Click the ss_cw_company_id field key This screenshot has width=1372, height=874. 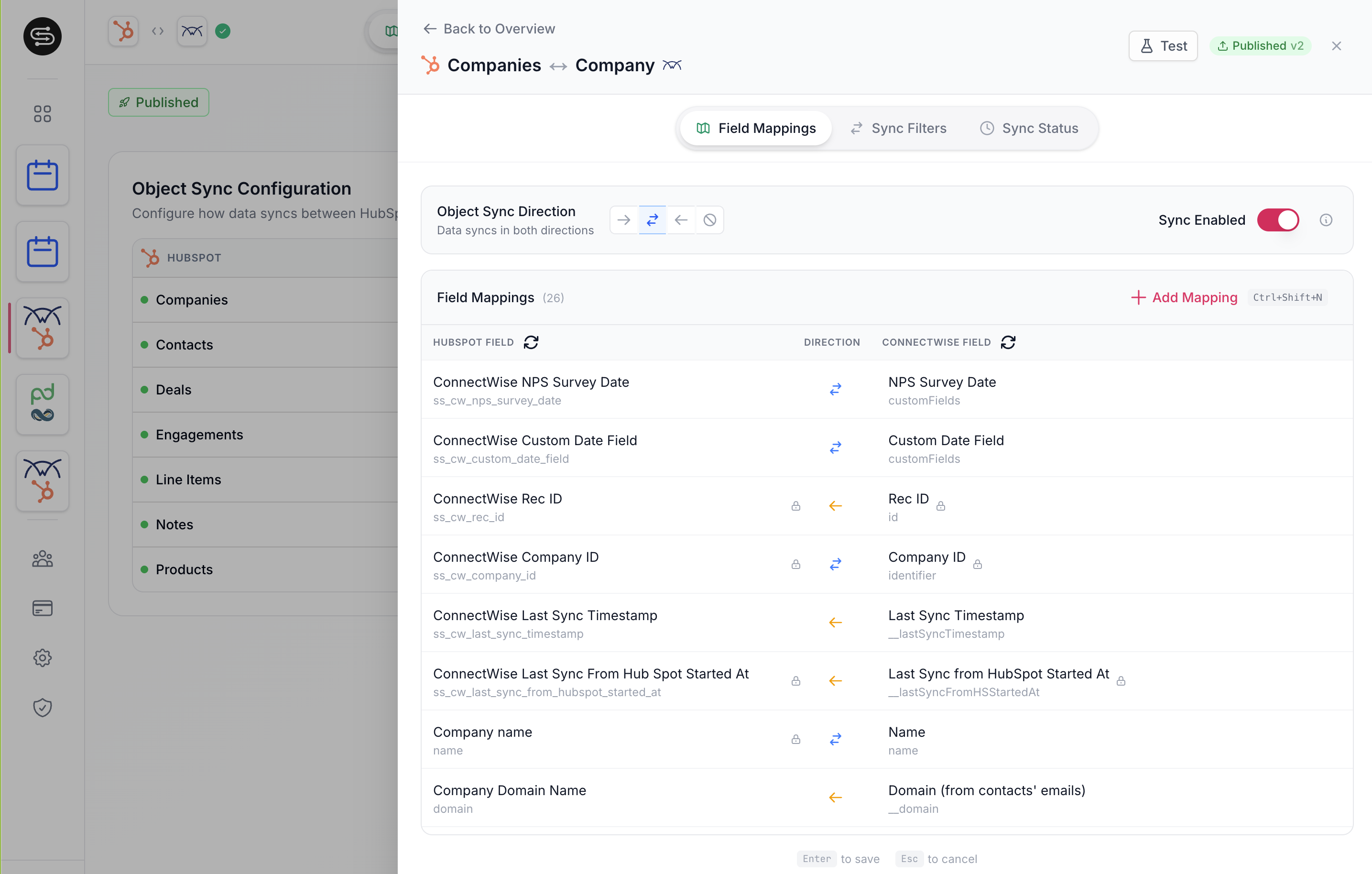pos(484,576)
